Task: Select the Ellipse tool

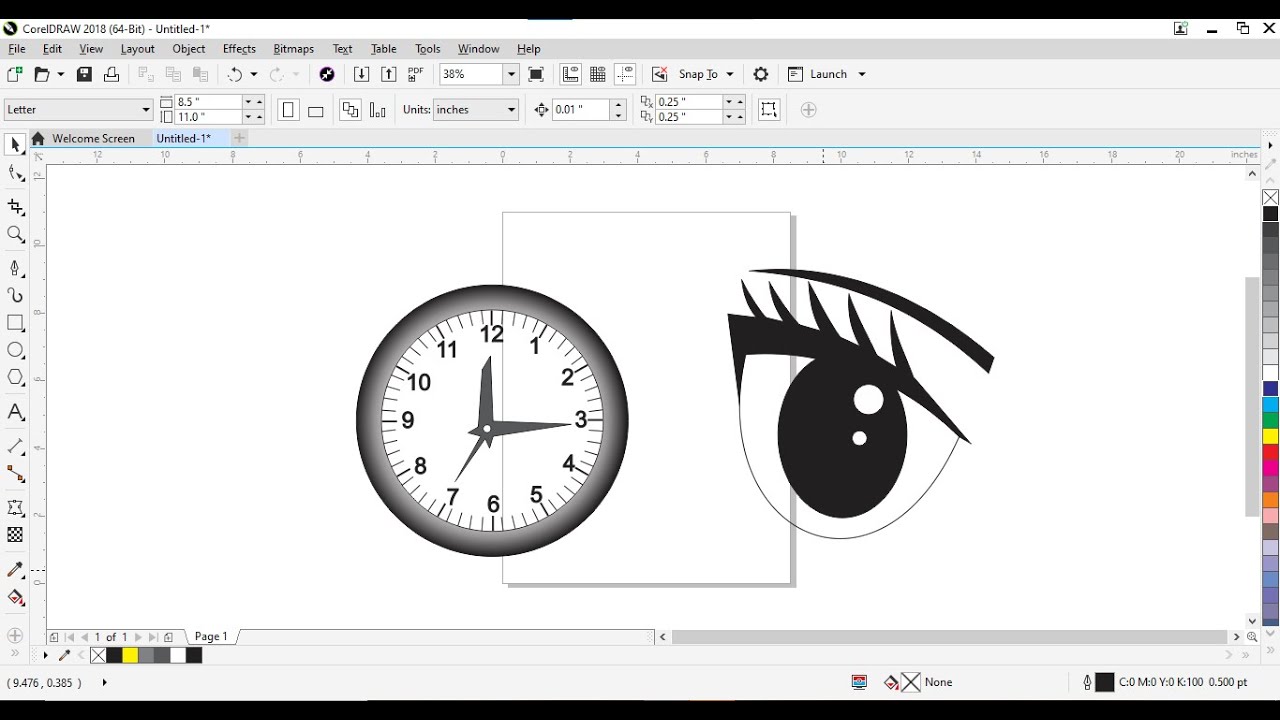Action: pyautogui.click(x=15, y=351)
